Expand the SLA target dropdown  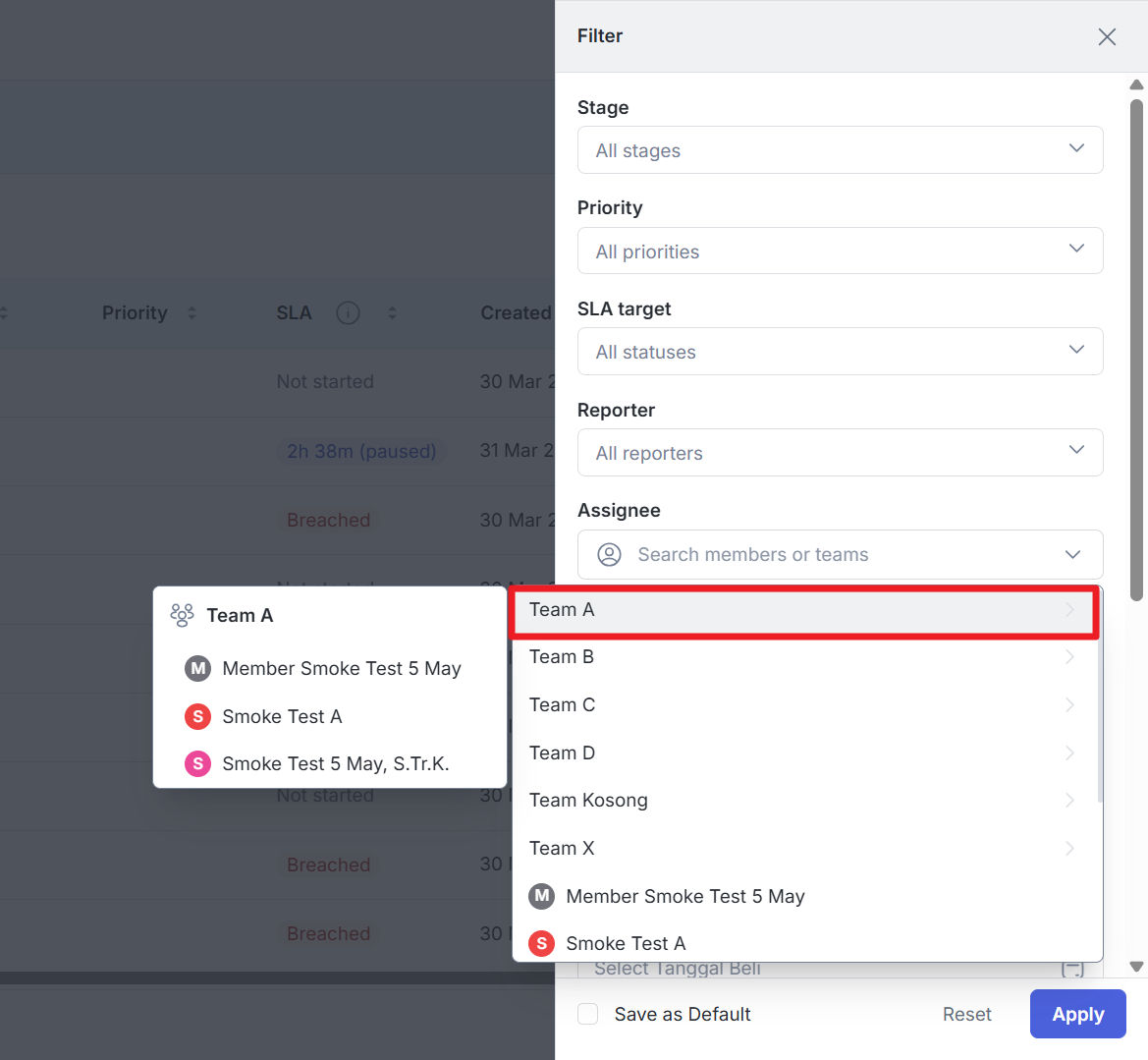[x=840, y=352]
